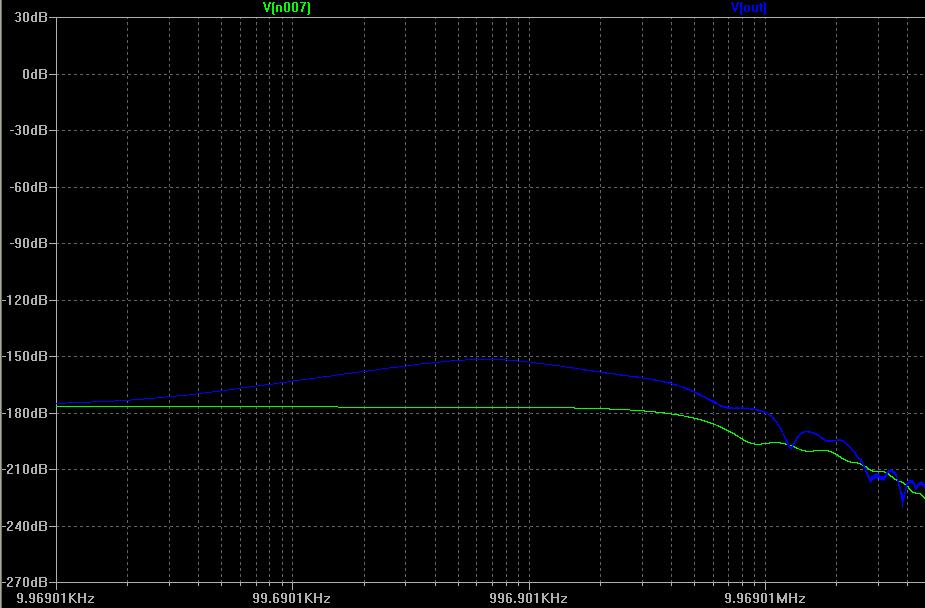Click the -60dB axis label
This screenshot has width=925, height=608.
[x=28, y=187]
